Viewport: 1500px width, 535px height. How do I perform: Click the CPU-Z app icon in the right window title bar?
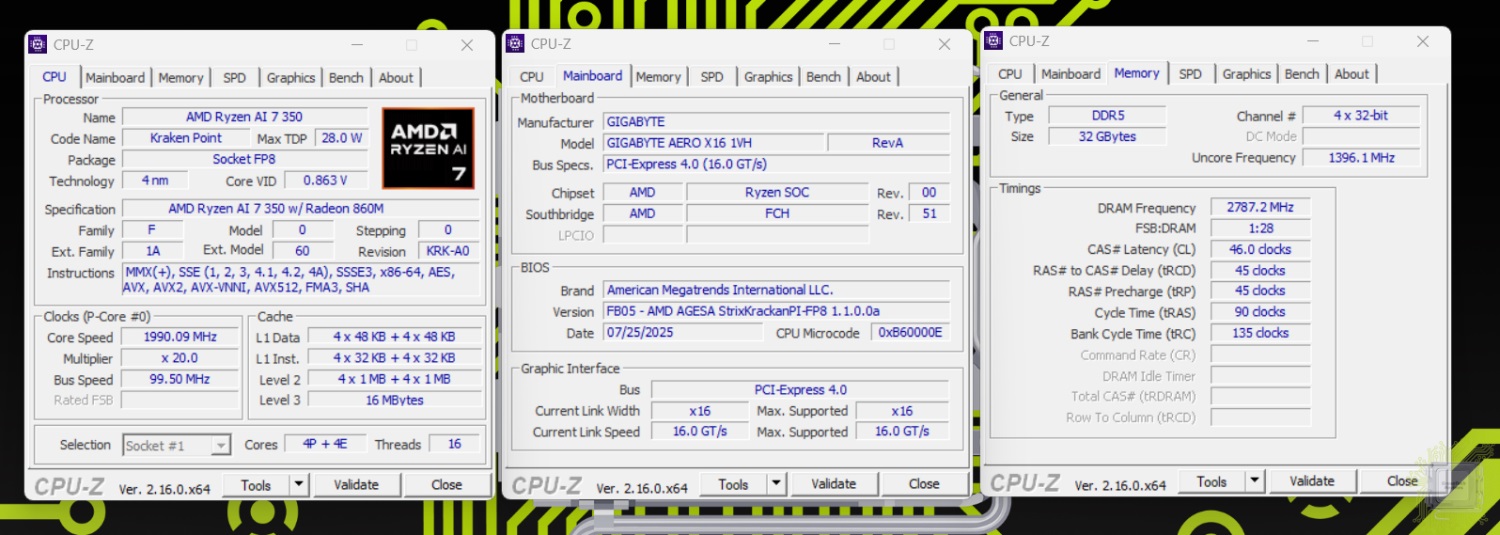click(993, 40)
